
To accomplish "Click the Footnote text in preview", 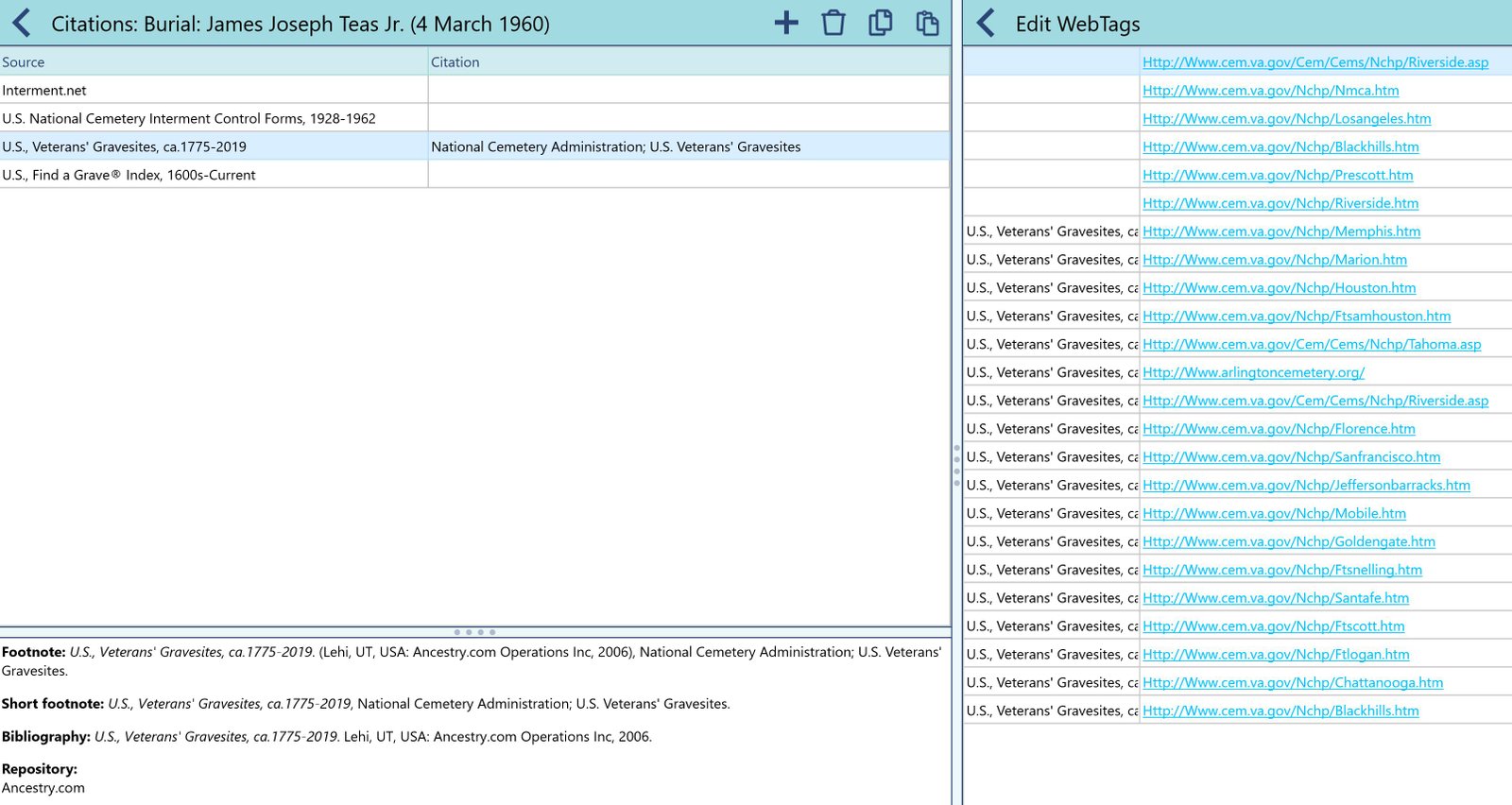I will (472, 661).
